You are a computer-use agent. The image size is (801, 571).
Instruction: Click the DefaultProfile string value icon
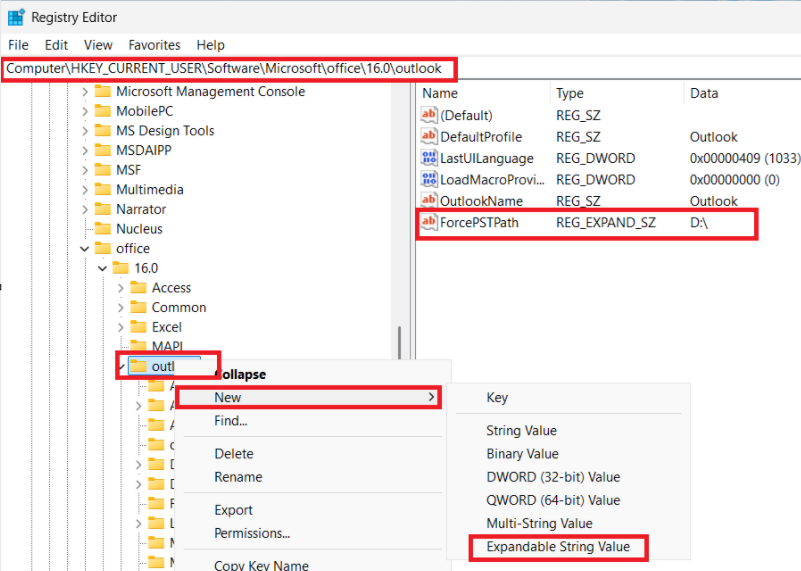coord(429,136)
